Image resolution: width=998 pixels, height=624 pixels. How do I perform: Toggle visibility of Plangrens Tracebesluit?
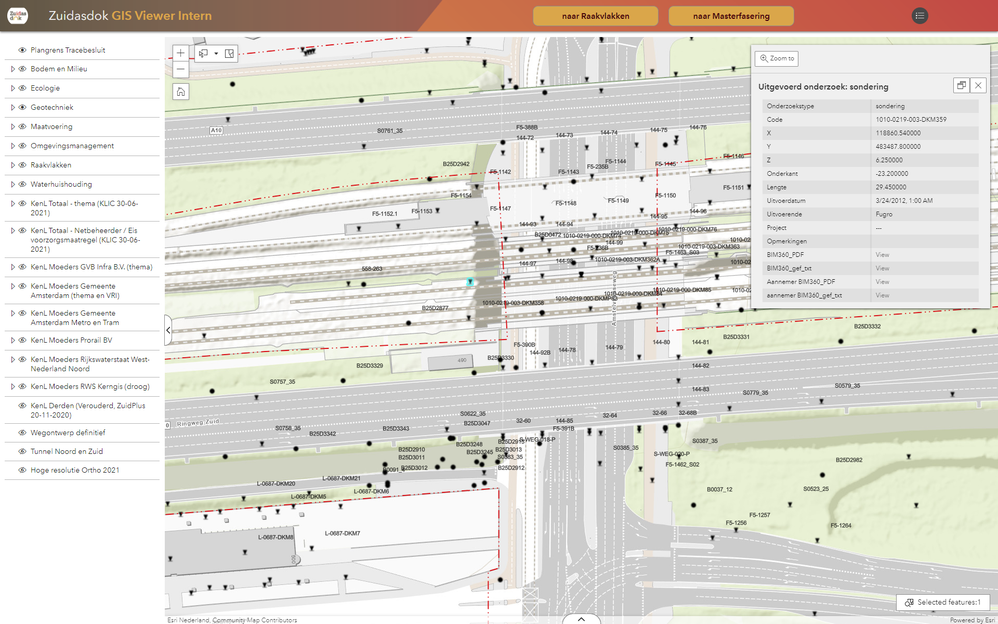(22, 50)
